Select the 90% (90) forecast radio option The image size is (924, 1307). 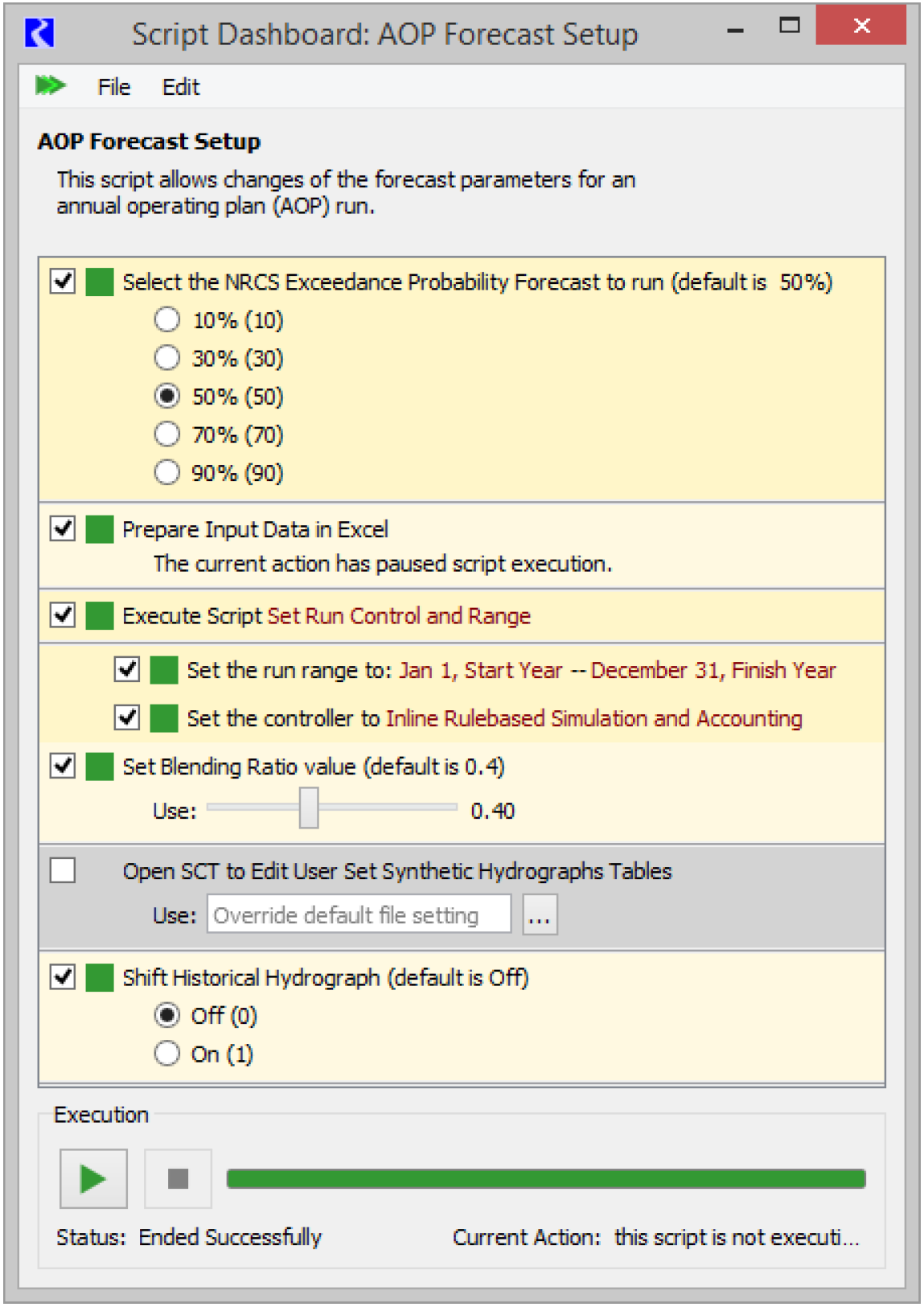(x=166, y=472)
